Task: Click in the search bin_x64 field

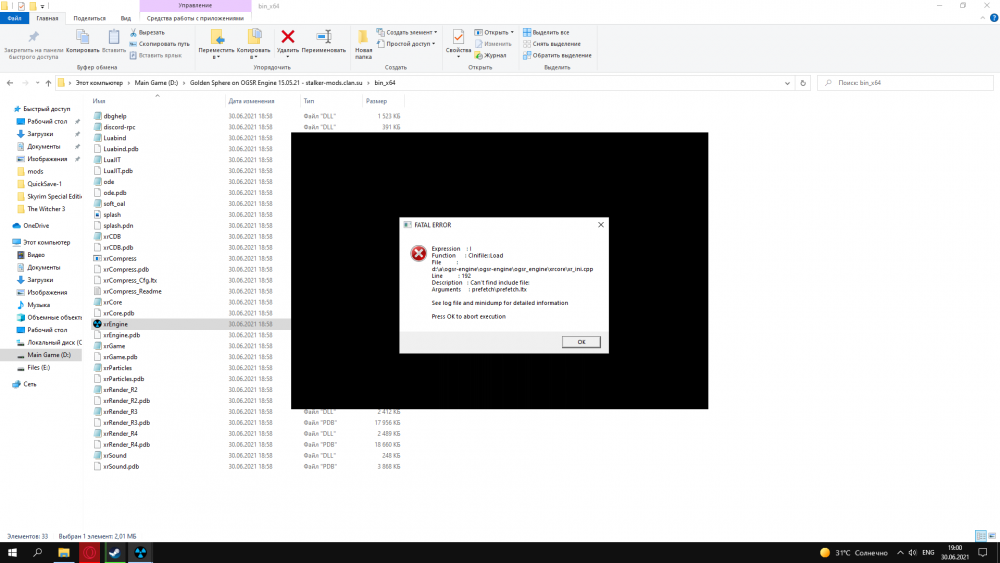Action: [x=906, y=83]
